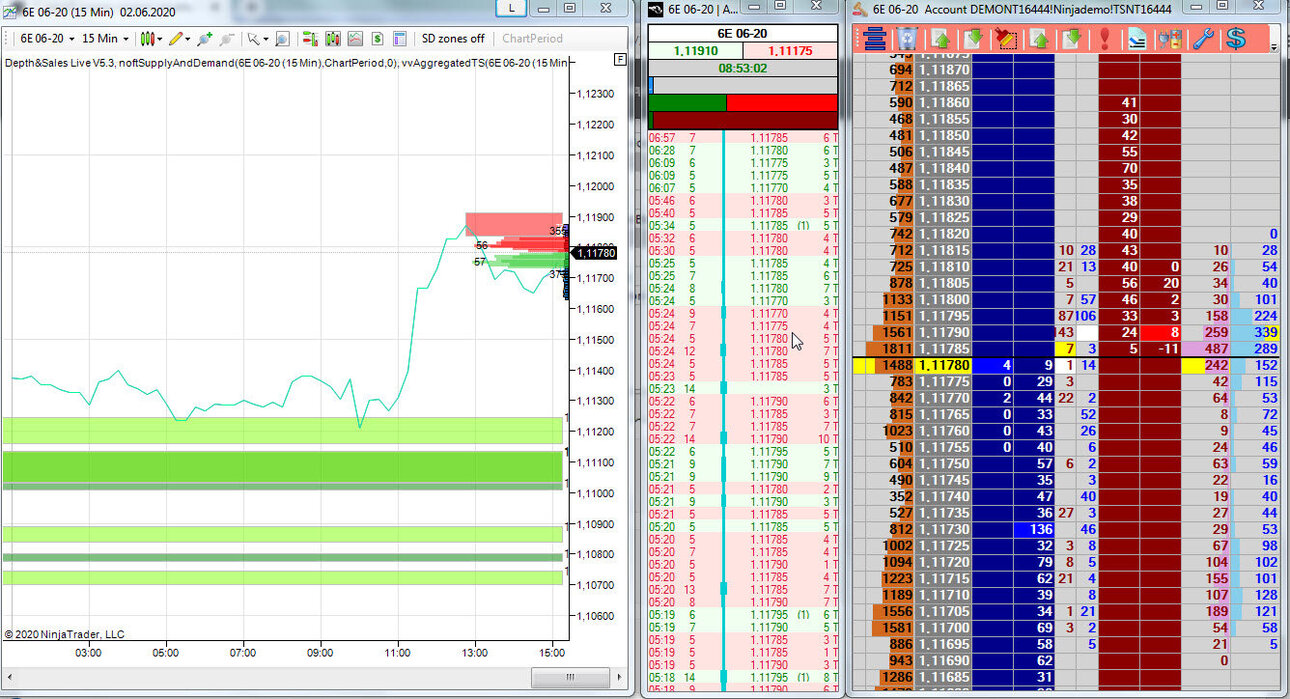Select the drawing tools pencil icon
This screenshot has height=699, width=1290.
(x=176, y=39)
